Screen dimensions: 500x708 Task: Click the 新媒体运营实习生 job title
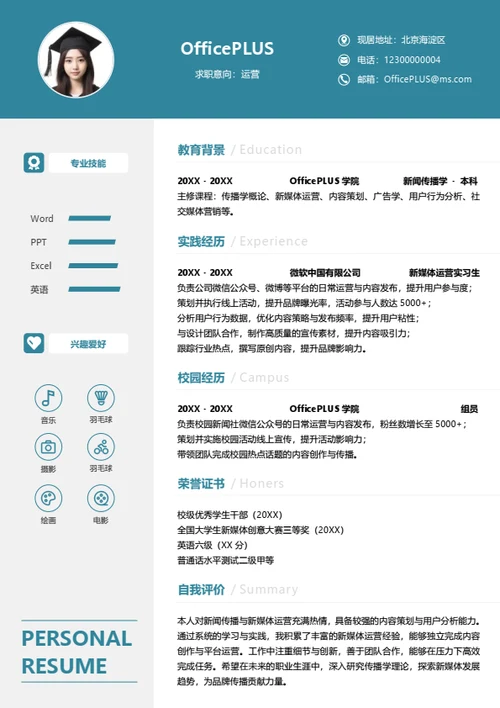[444, 273]
